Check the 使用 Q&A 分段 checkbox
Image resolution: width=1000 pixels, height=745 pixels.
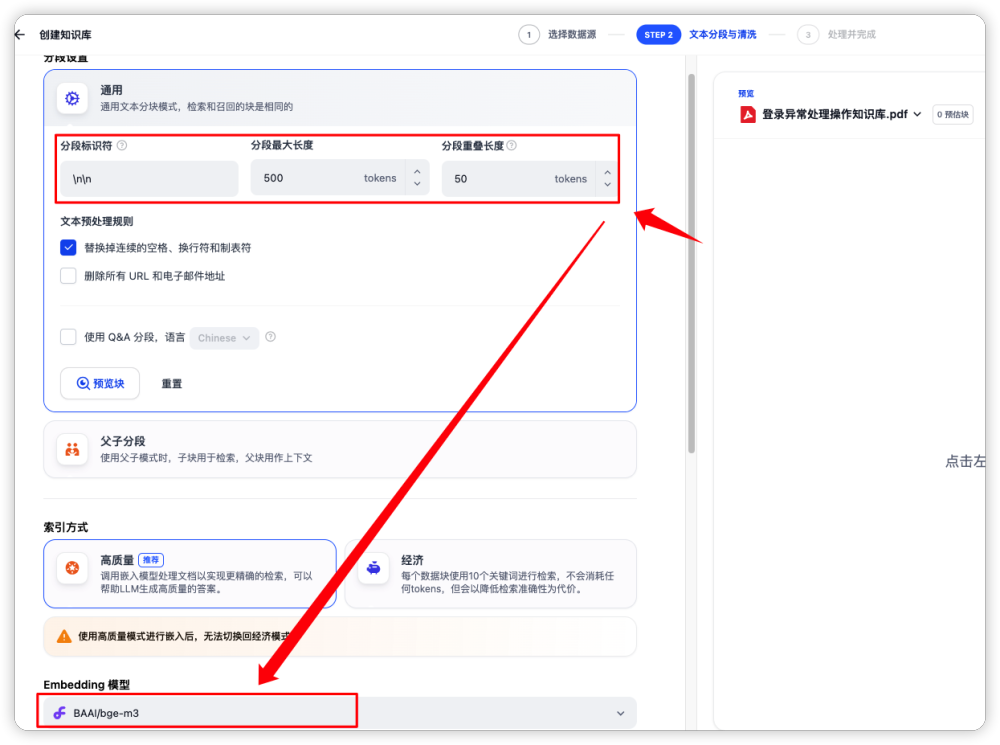point(68,338)
